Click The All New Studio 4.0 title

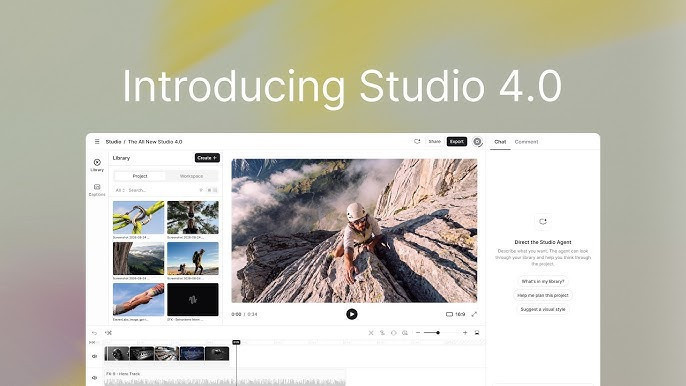(155, 142)
